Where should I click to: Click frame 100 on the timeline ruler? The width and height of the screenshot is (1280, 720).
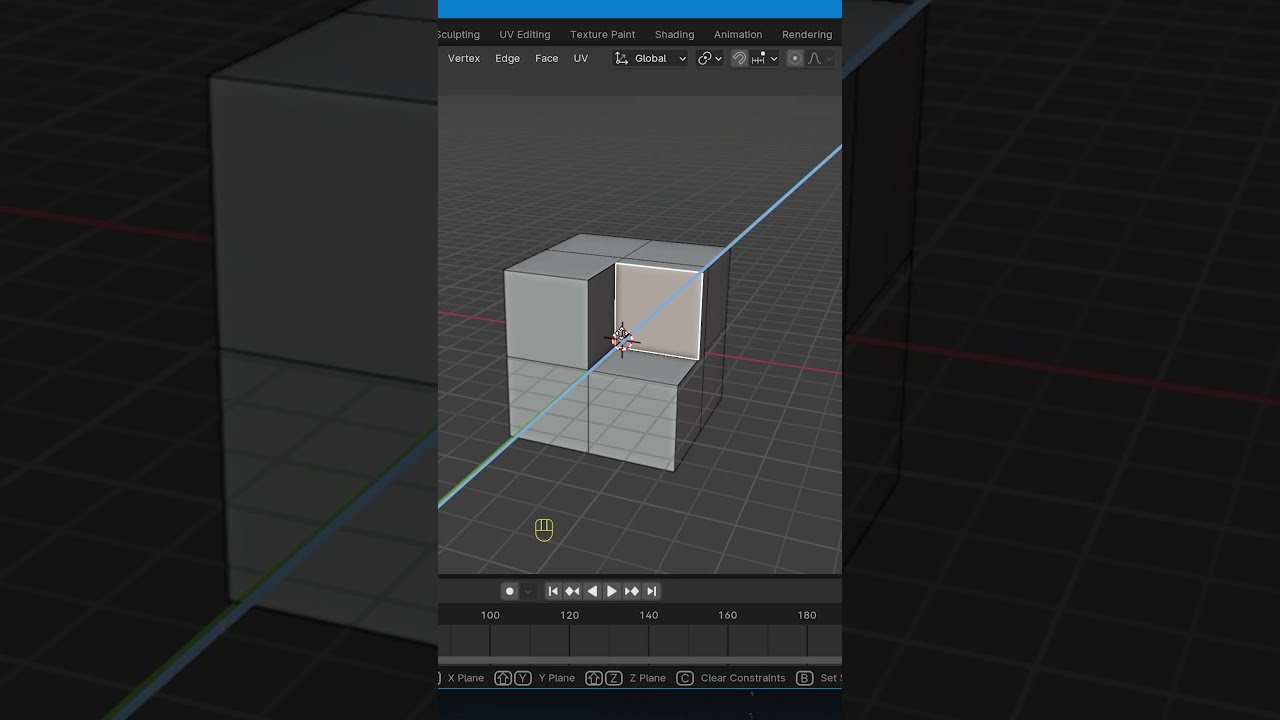(490, 615)
